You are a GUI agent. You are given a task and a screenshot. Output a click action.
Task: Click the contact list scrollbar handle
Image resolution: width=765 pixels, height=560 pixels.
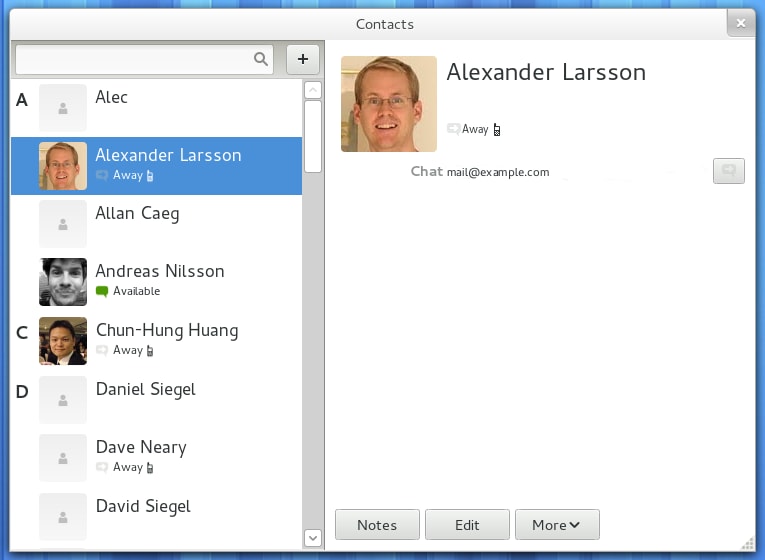pos(313,137)
